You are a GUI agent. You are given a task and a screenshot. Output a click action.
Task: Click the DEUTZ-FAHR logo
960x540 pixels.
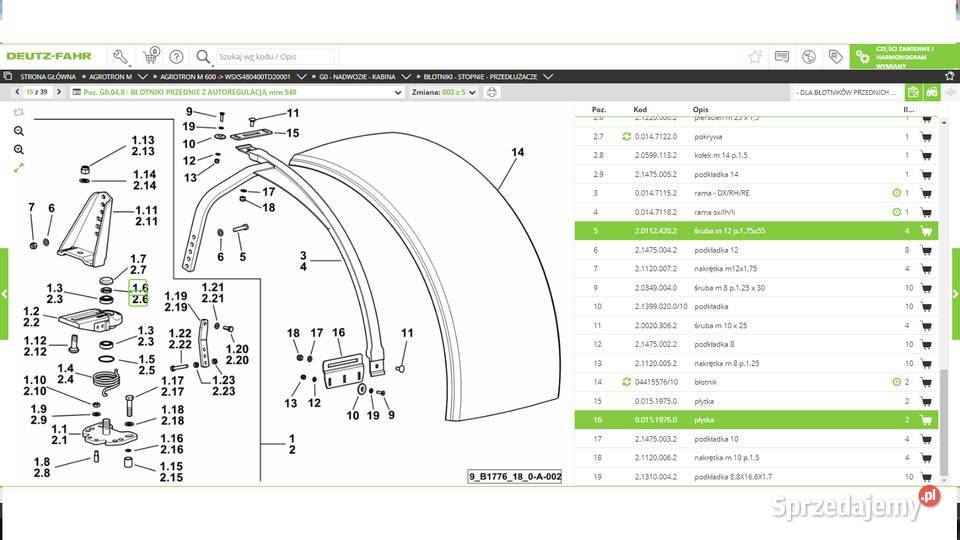(49, 56)
